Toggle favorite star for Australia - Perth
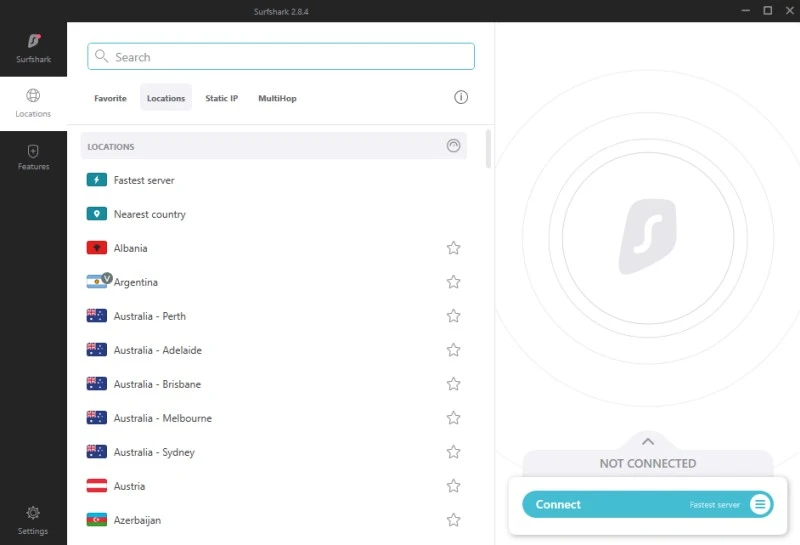Viewport: 800px width, 545px height. tap(453, 316)
